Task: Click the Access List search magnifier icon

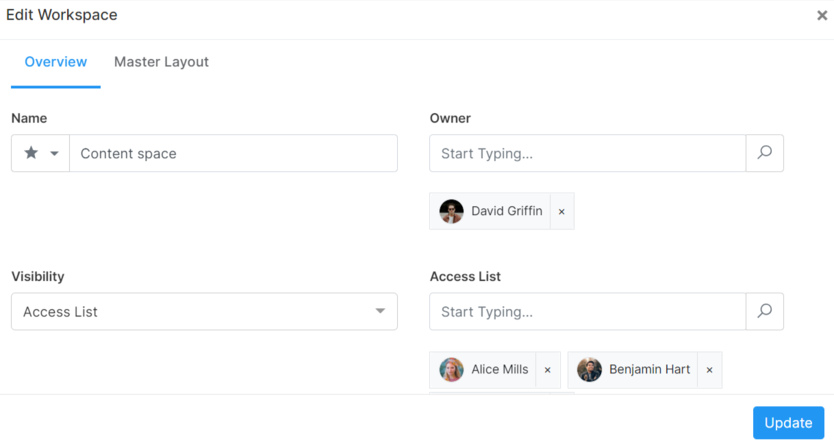Action: click(765, 311)
